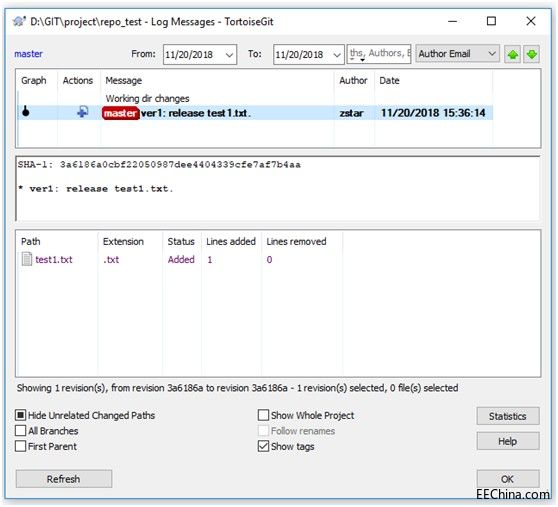Click the TortoiseGit title bar icon
Viewport: 558px width, 507px height.
pos(19,21)
